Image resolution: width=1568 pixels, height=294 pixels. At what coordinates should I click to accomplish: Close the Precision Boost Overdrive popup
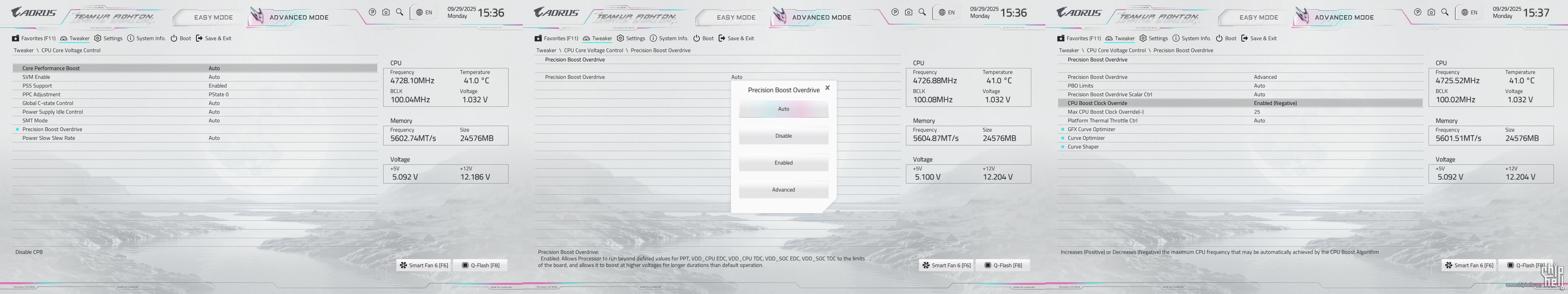coord(827,88)
